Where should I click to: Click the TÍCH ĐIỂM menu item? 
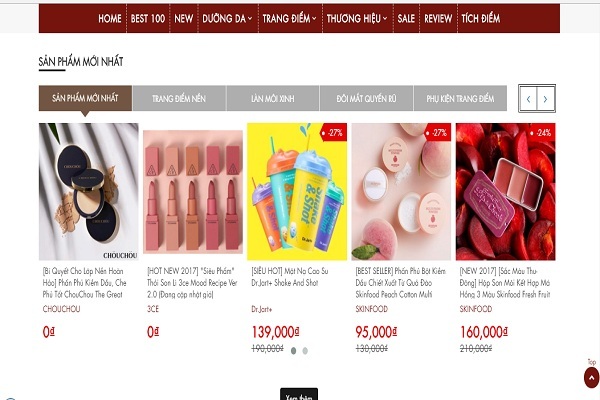(x=481, y=18)
